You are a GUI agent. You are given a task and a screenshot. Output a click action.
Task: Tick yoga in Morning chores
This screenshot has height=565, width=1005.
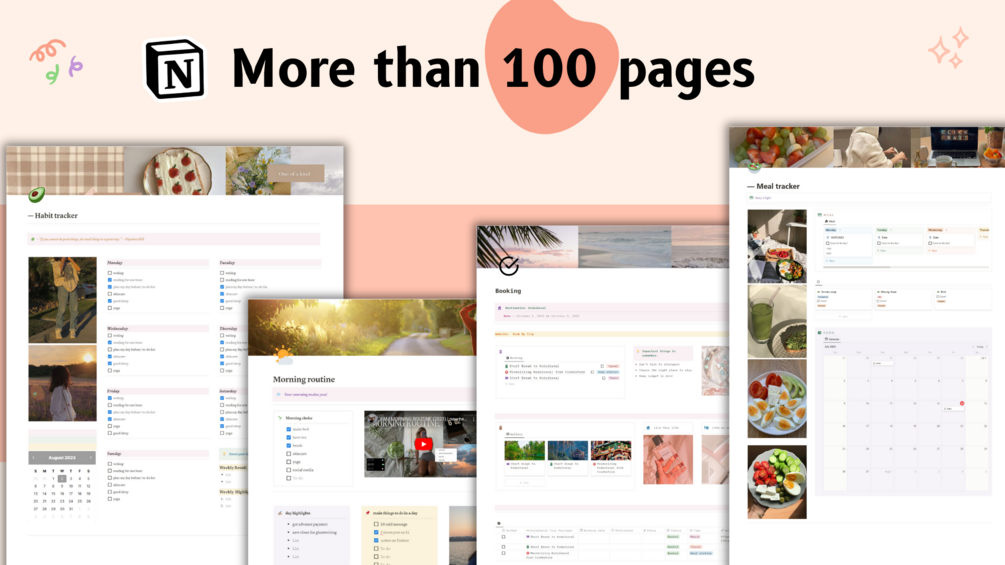[x=288, y=462]
